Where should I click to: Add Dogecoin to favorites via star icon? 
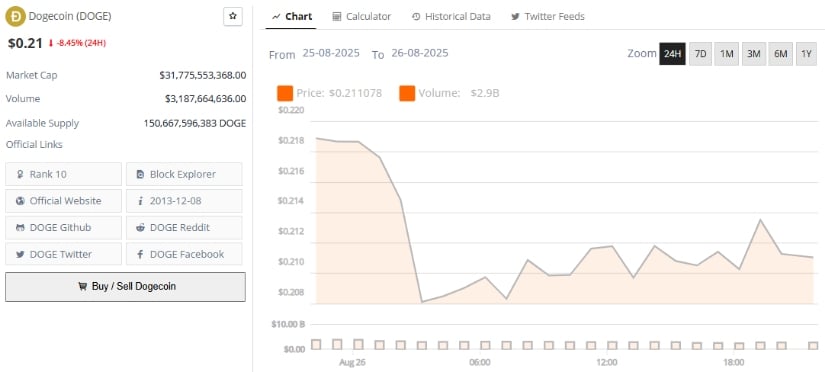coord(233,16)
